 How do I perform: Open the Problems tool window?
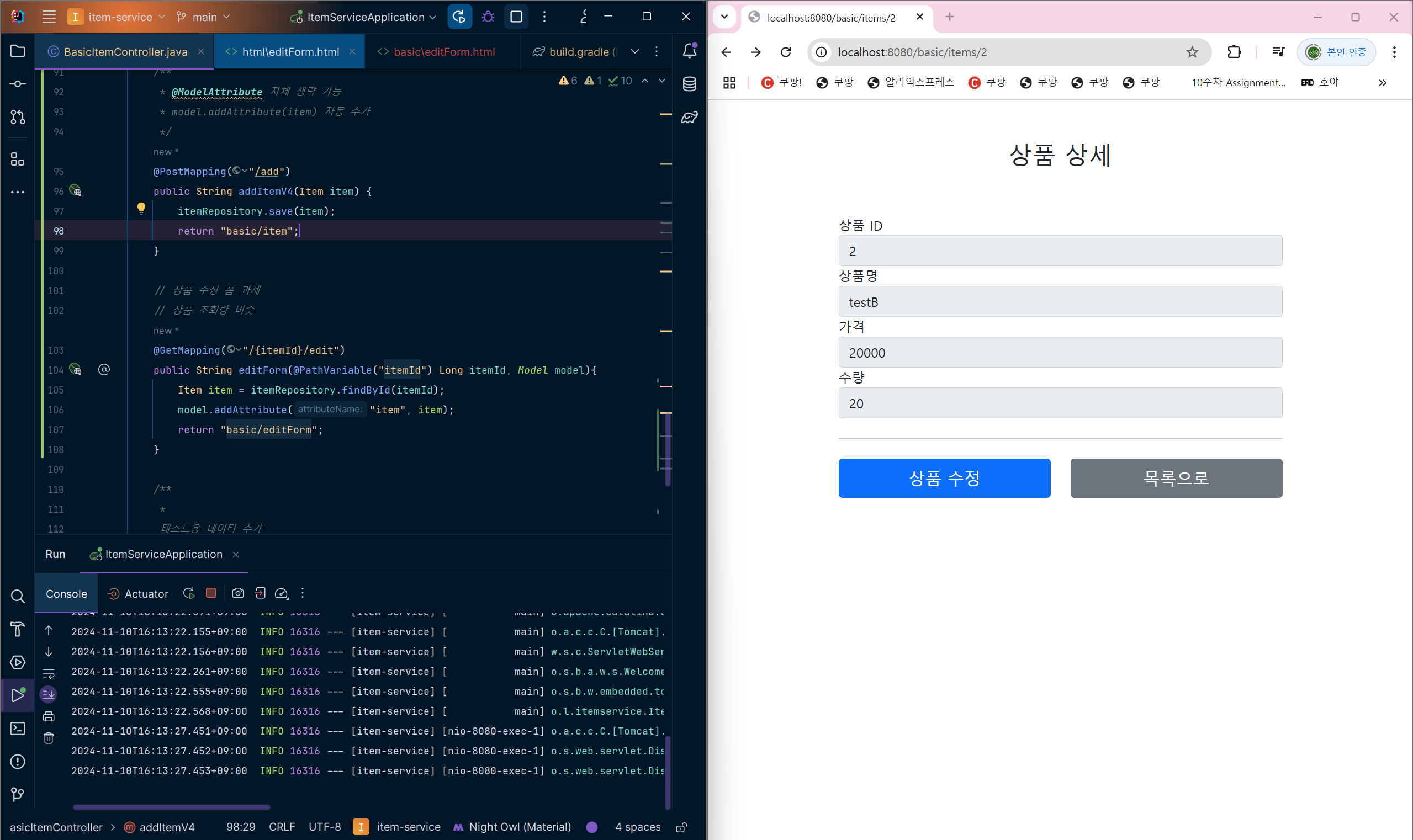(18, 761)
